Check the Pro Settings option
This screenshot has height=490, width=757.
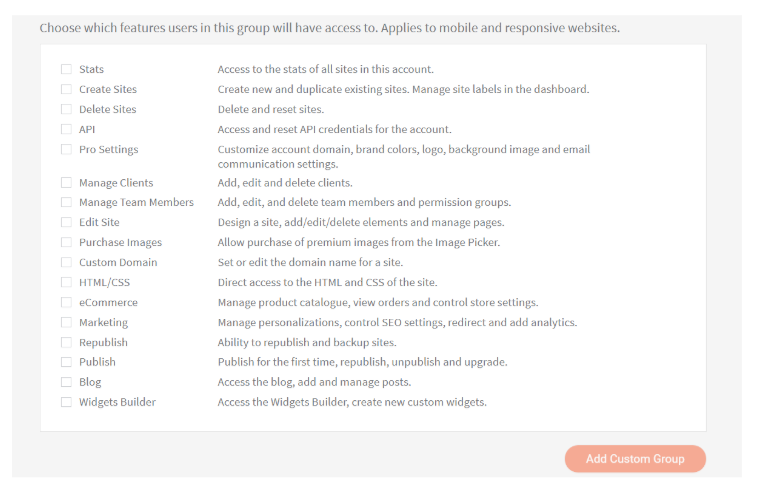pyautogui.click(x=66, y=149)
